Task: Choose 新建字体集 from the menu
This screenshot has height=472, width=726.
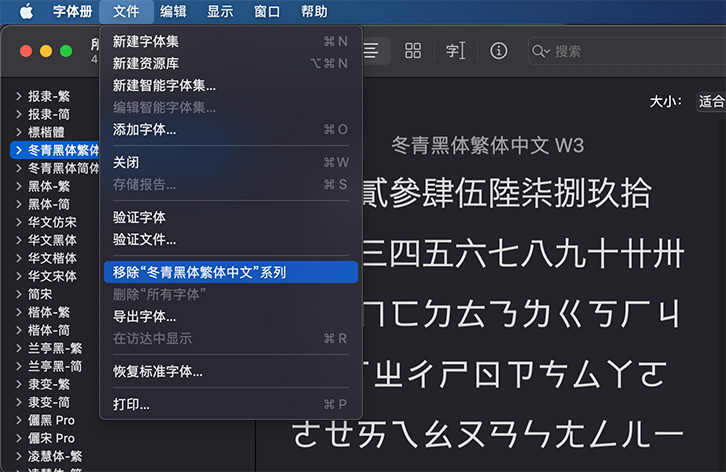Action: (x=231, y=41)
